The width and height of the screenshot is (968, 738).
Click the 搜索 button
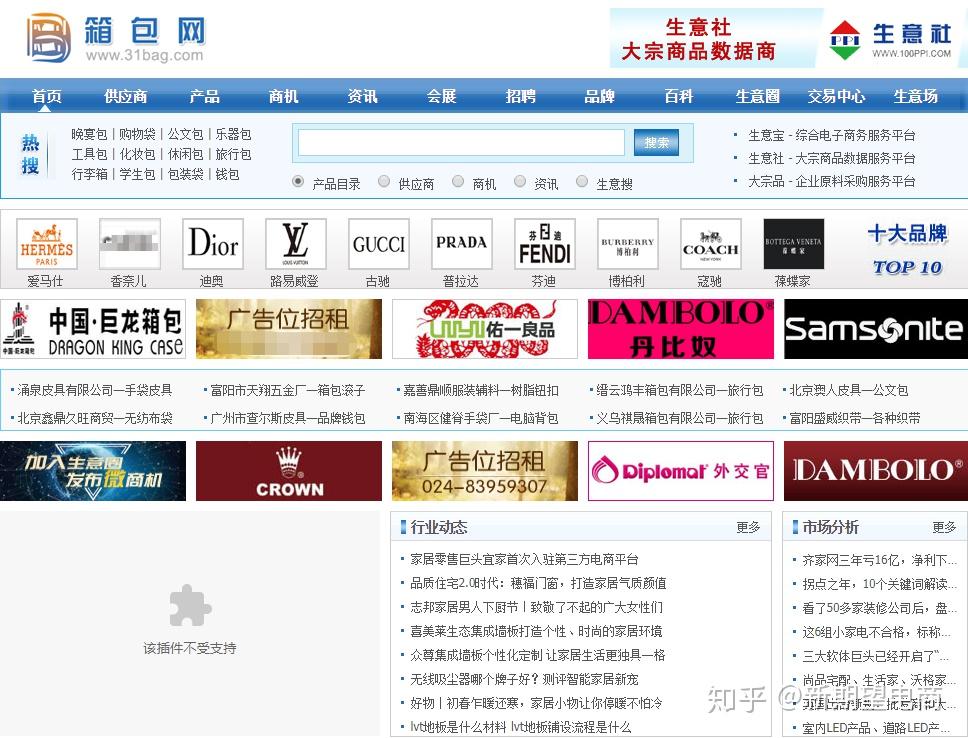[656, 143]
